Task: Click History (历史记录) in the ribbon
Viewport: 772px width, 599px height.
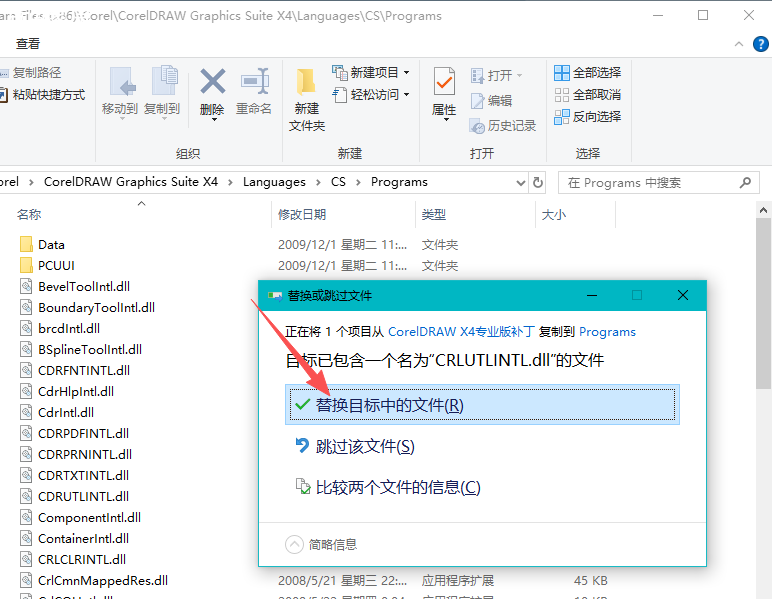Action: (x=503, y=126)
